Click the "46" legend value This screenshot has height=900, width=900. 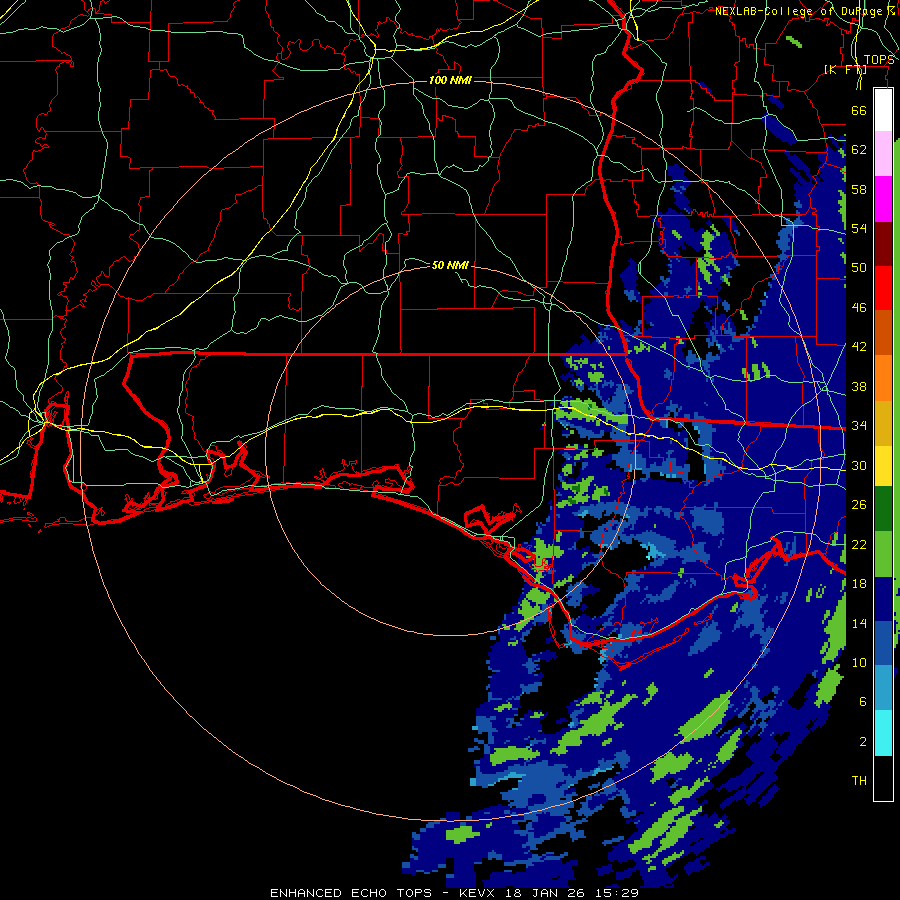coord(859,308)
